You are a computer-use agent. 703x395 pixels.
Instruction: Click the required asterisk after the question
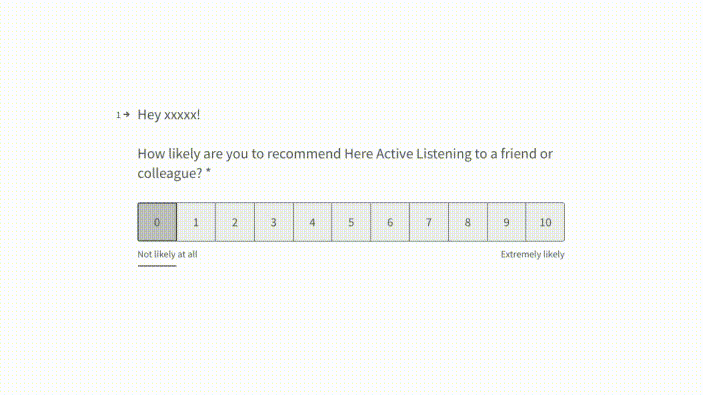point(208,171)
